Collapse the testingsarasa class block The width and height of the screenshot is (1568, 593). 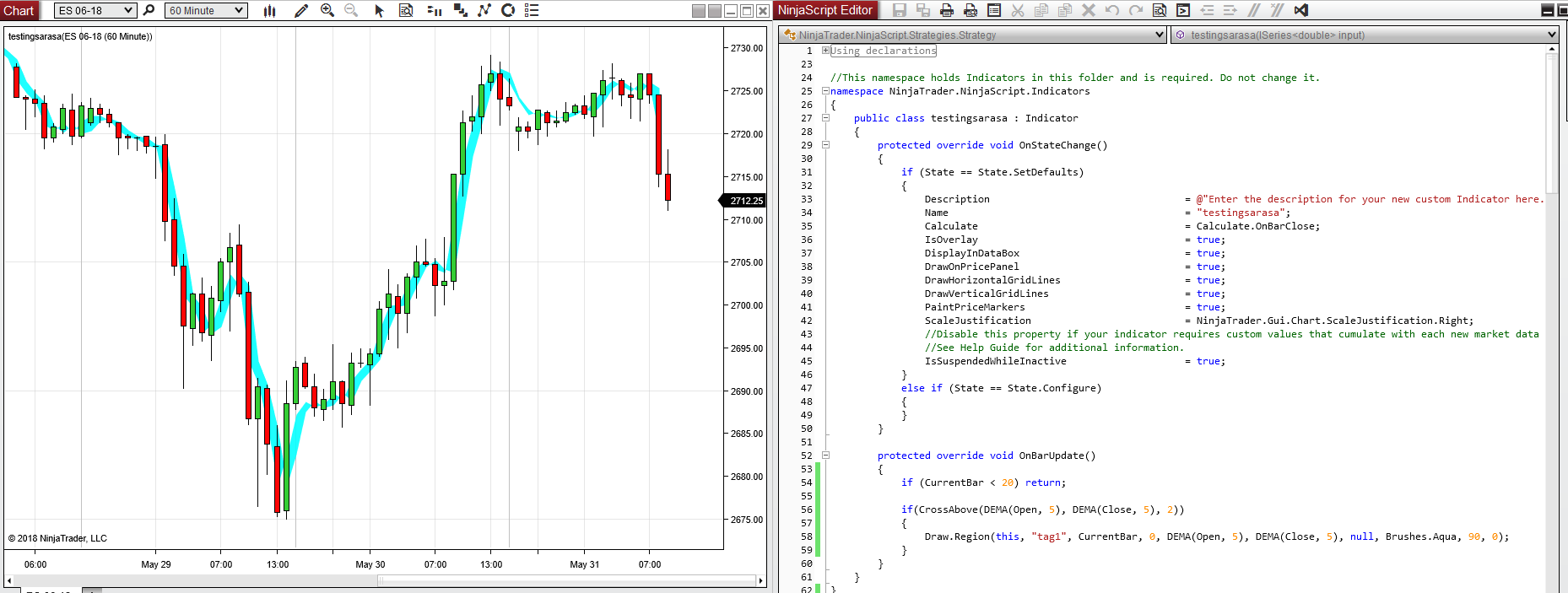pos(825,117)
